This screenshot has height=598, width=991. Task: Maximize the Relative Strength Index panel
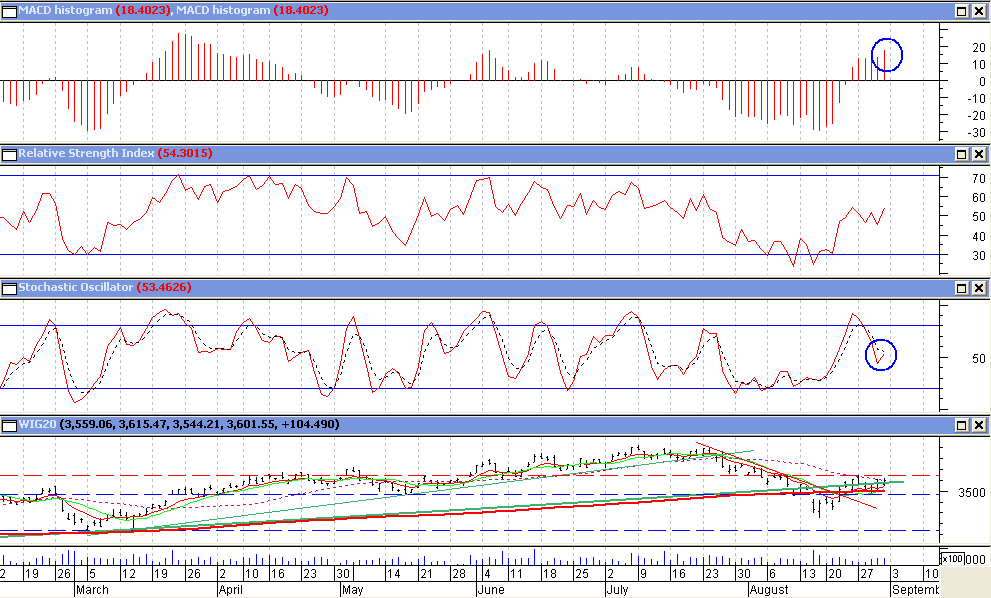coord(961,154)
